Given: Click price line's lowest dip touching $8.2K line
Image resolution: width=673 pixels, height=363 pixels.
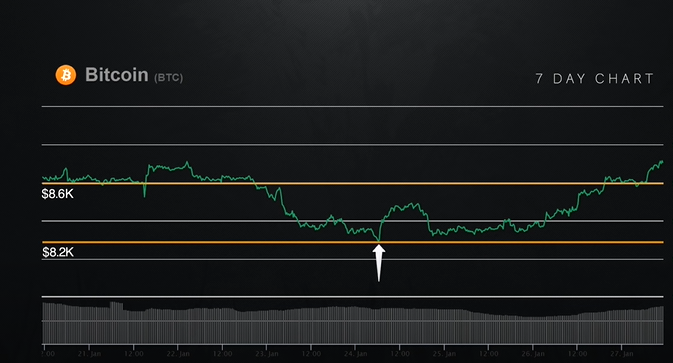Looking at the screenshot, I should click(379, 240).
